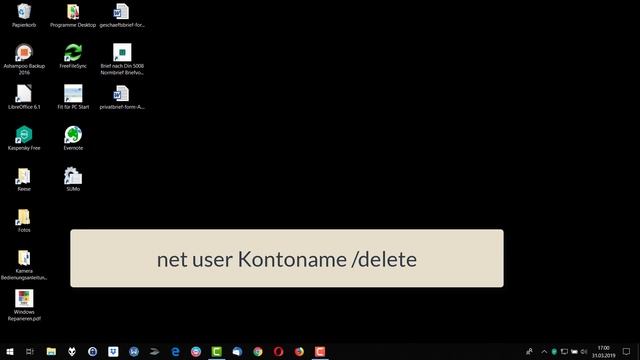Open File Explorer from the taskbar
Viewport: 640px width, 360px height.
(51, 351)
